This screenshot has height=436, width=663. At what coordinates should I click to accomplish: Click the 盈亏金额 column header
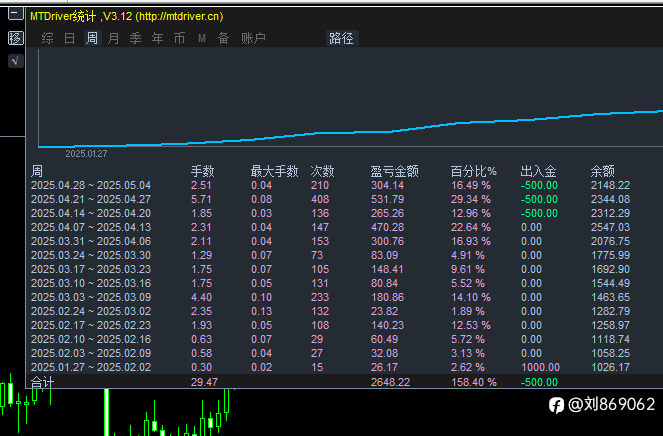[x=395, y=171]
